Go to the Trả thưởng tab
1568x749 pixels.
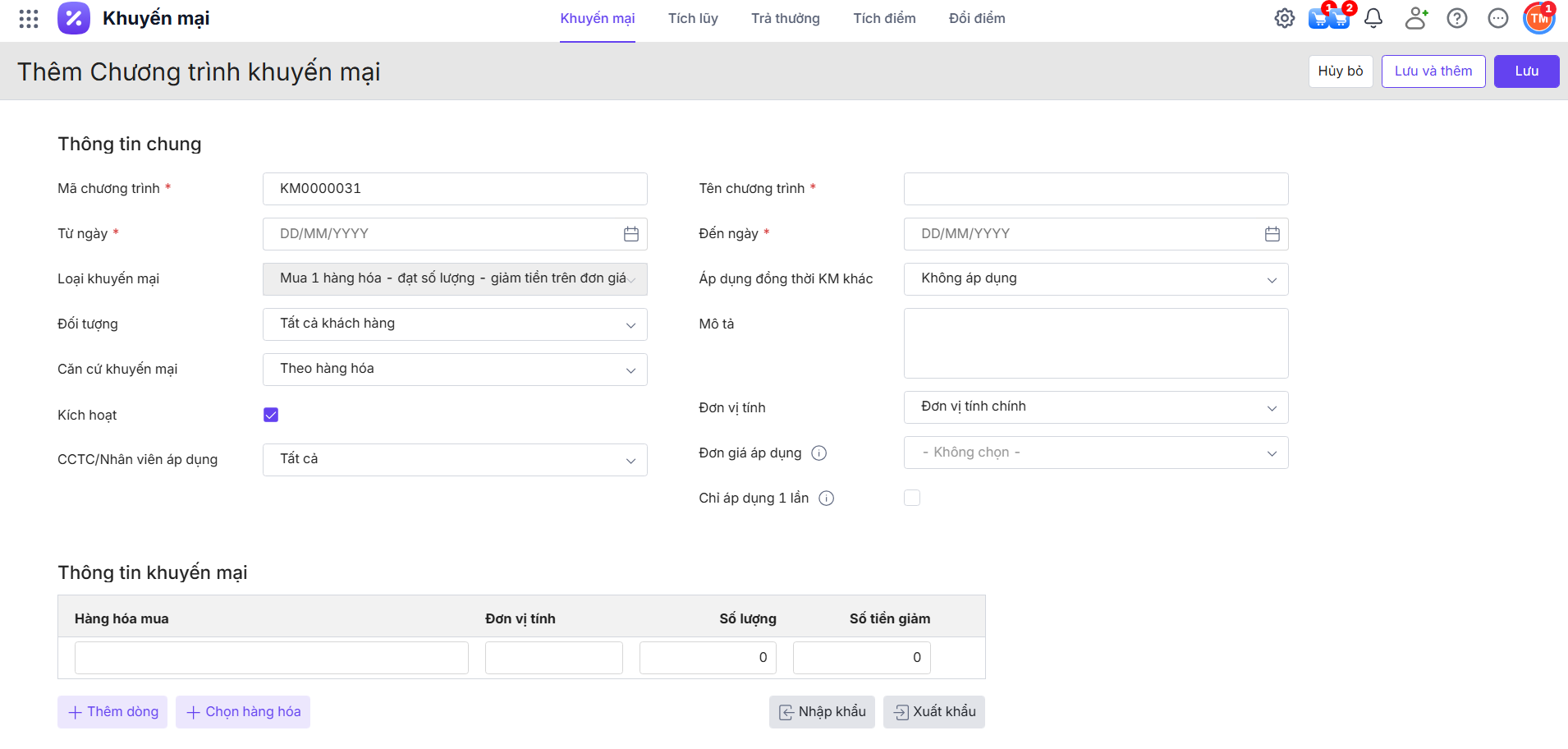point(785,19)
